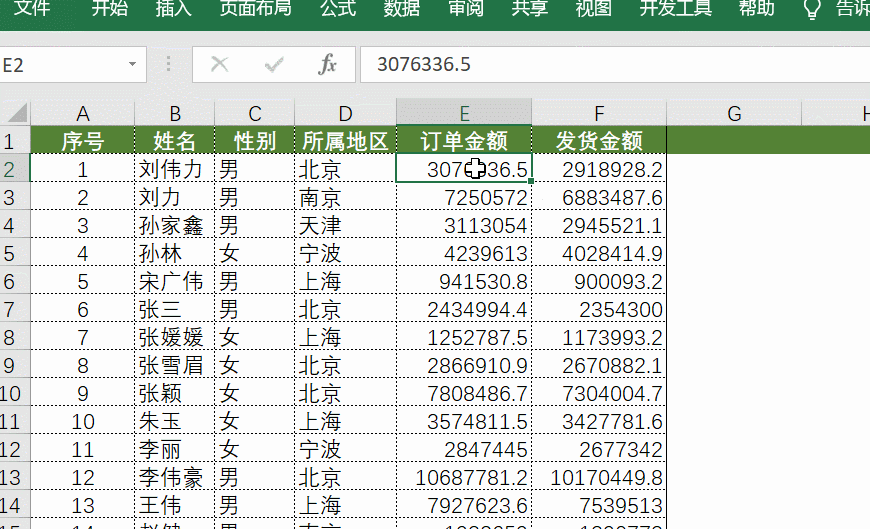Switch to the 开始 ribbon tab

click(x=109, y=8)
